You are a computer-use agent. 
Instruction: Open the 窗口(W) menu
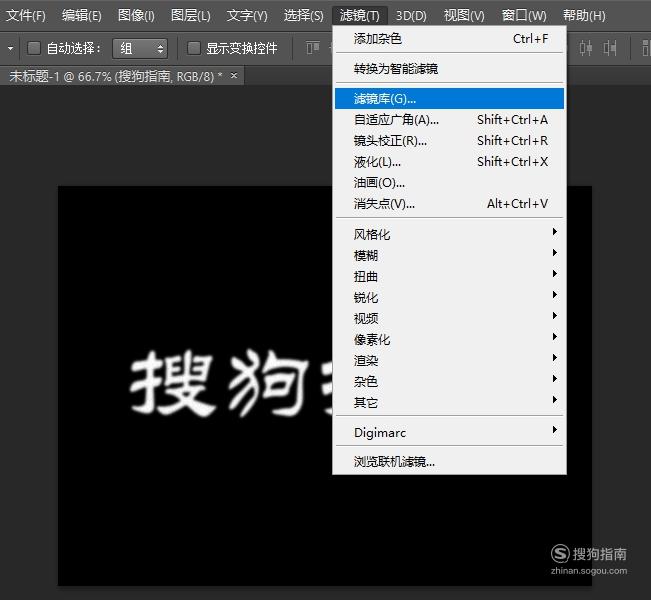point(524,15)
